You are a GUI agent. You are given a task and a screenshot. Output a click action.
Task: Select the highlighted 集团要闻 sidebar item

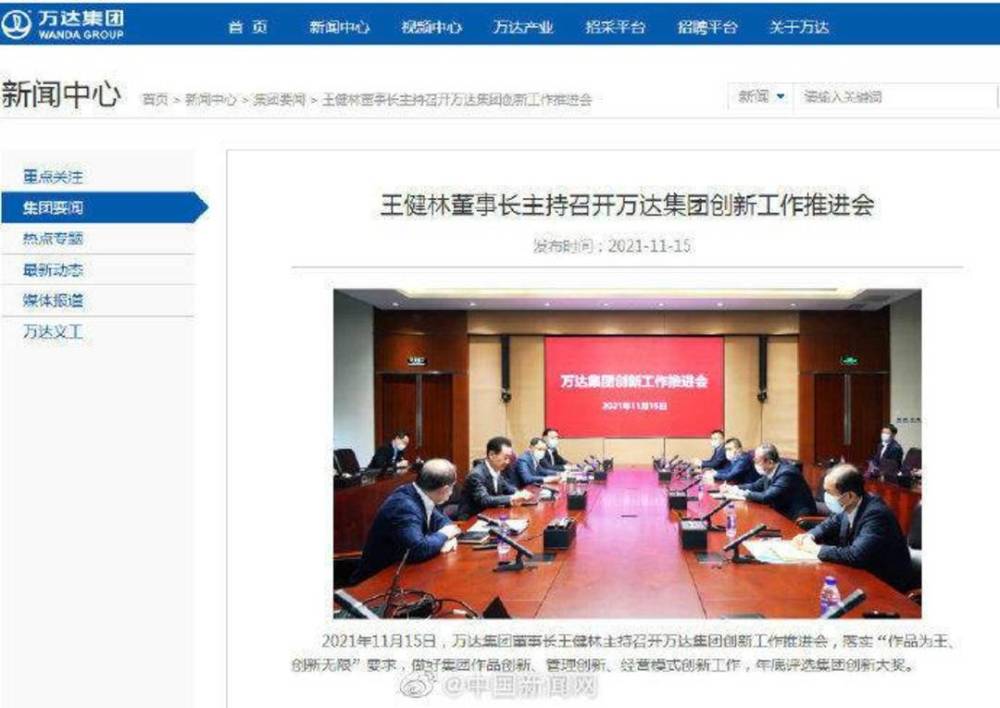[x=105, y=207]
